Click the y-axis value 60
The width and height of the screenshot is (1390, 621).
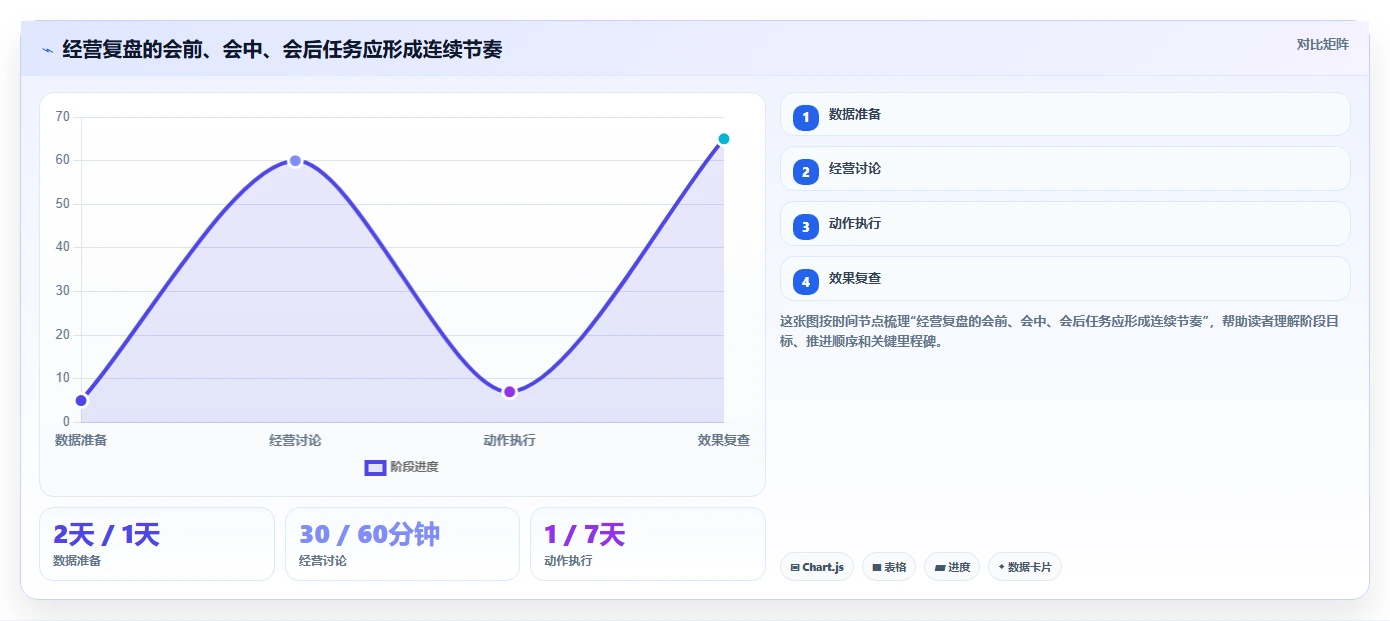[x=63, y=160]
